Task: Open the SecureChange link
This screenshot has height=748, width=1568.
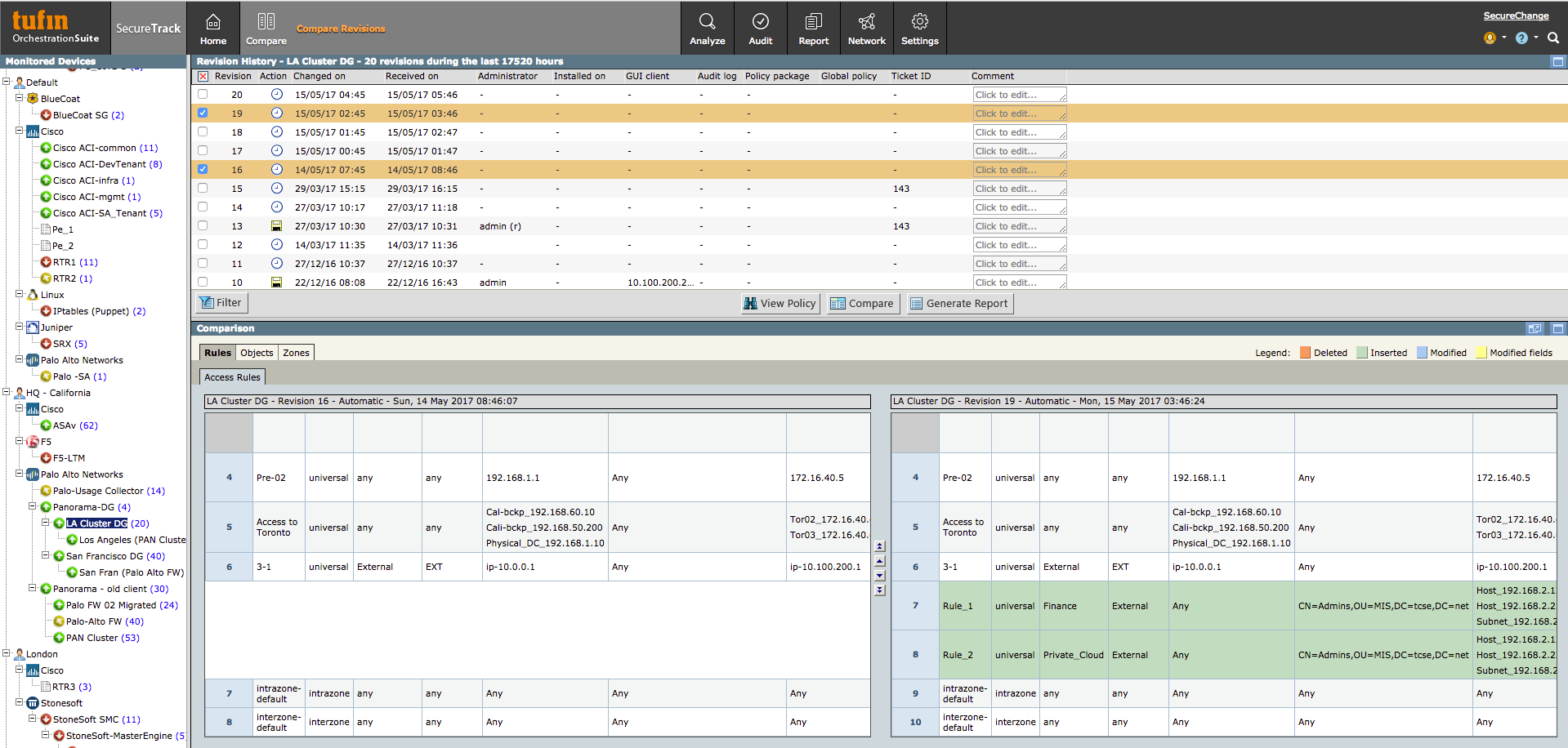Action: pyautogui.click(x=1516, y=16)
